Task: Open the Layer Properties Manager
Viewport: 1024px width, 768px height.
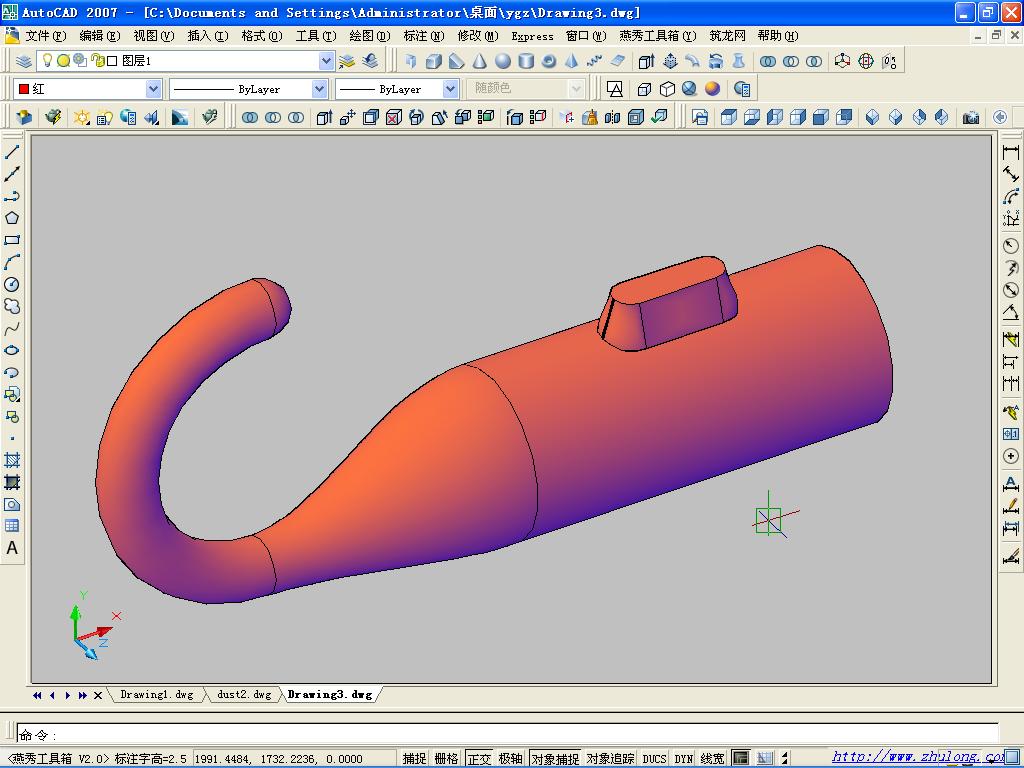Action: tap(24, 61)
